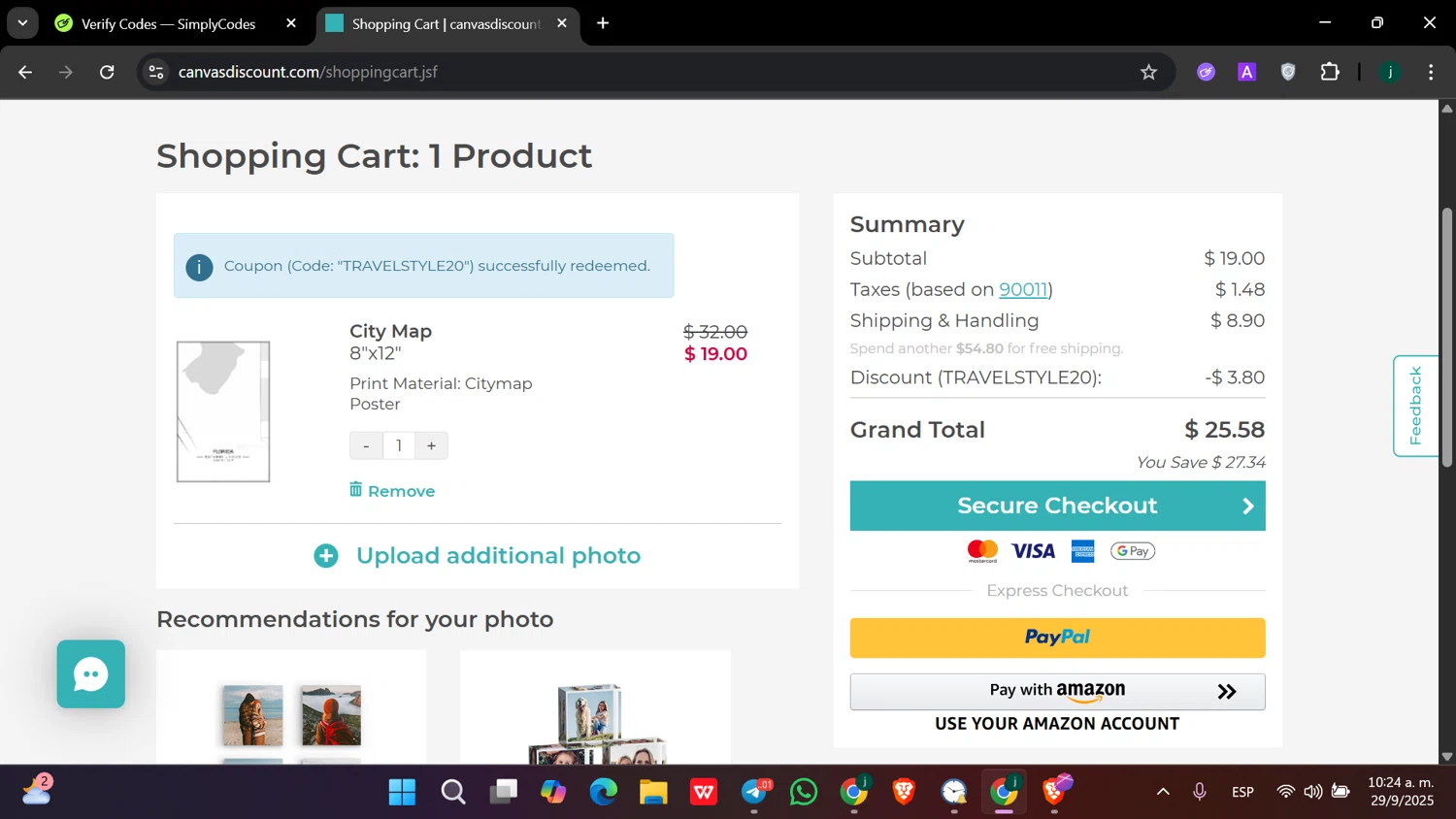Click the Mastercard payment logo
Screen dimensions: 1456x819
[982, 551]
